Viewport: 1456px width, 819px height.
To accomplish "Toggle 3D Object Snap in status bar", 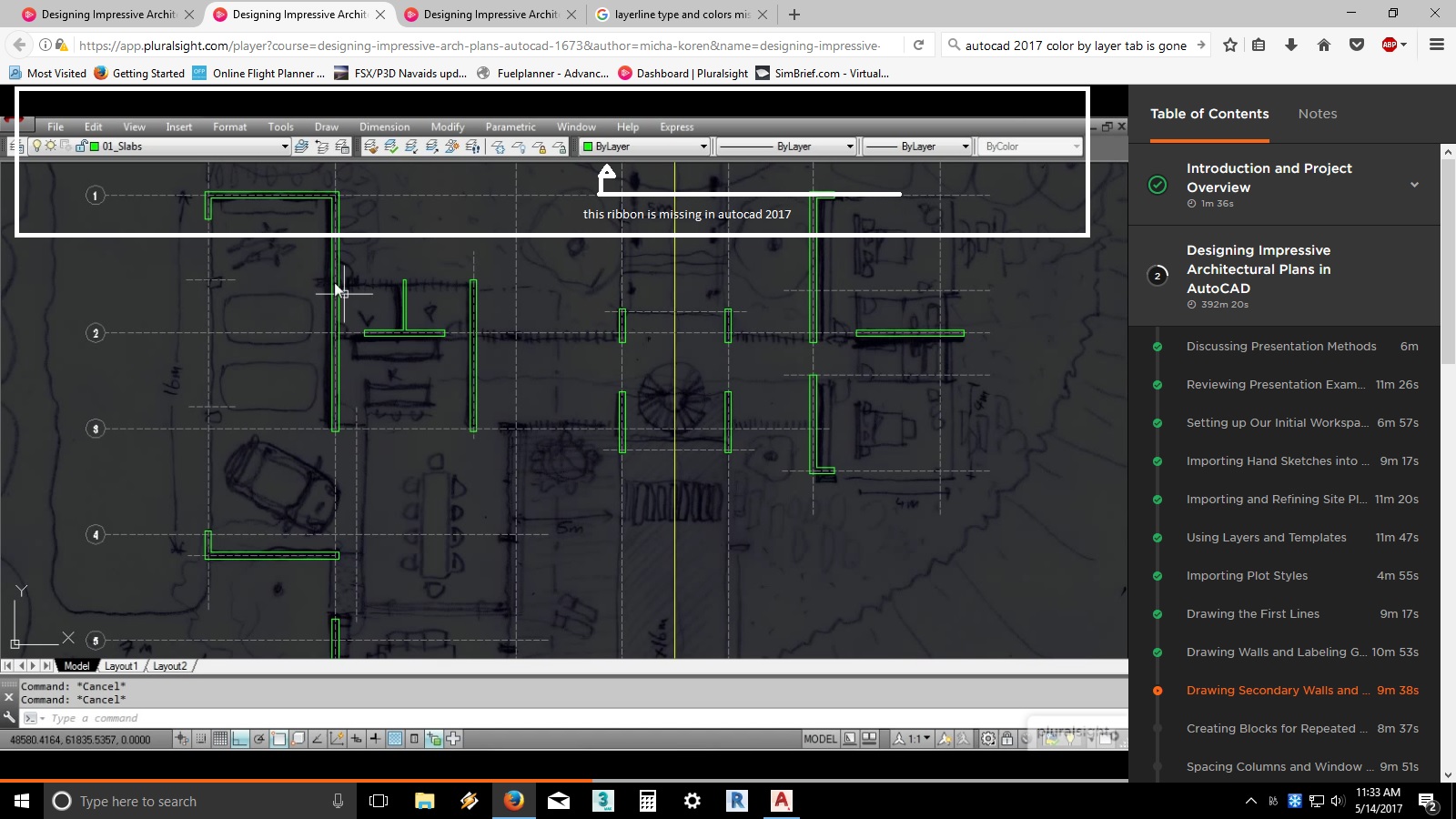I will 298,739.
